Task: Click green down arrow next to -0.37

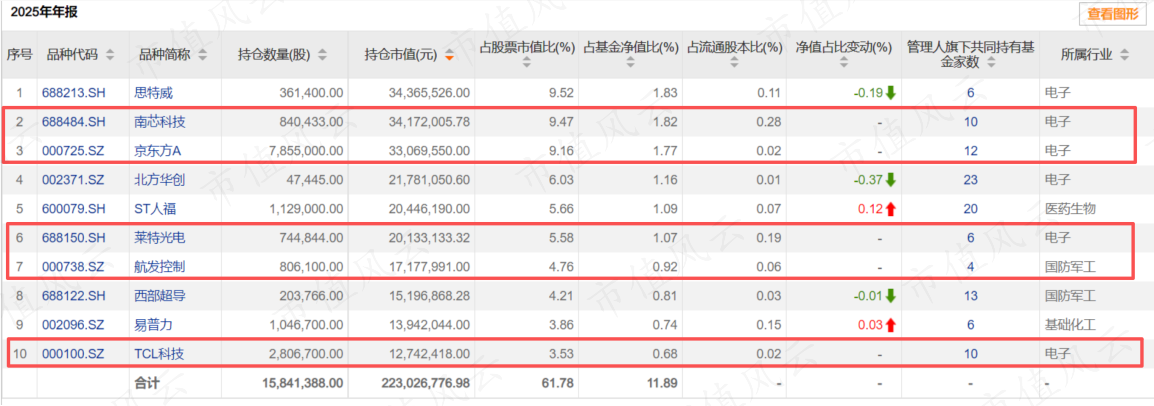Action: (x=891, y=179)
